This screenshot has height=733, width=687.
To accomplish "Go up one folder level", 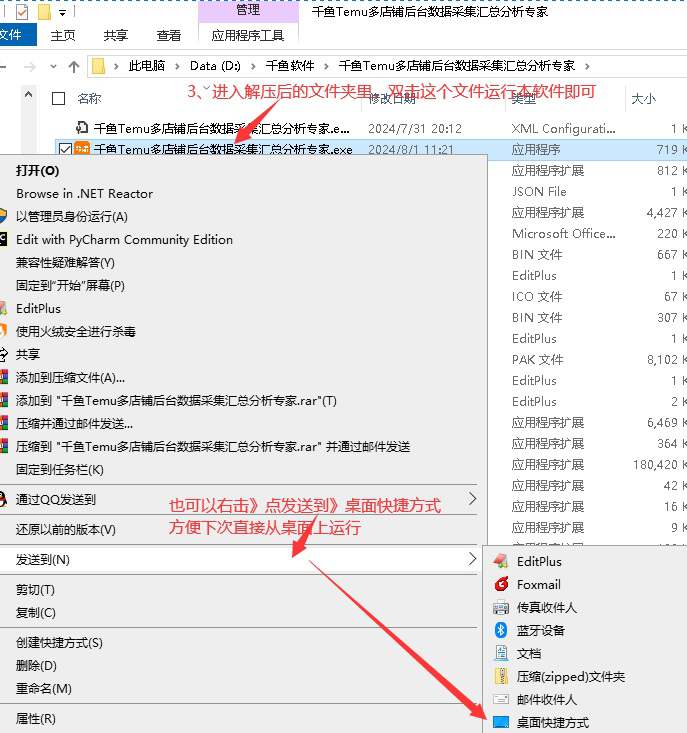I will [74, 67].
